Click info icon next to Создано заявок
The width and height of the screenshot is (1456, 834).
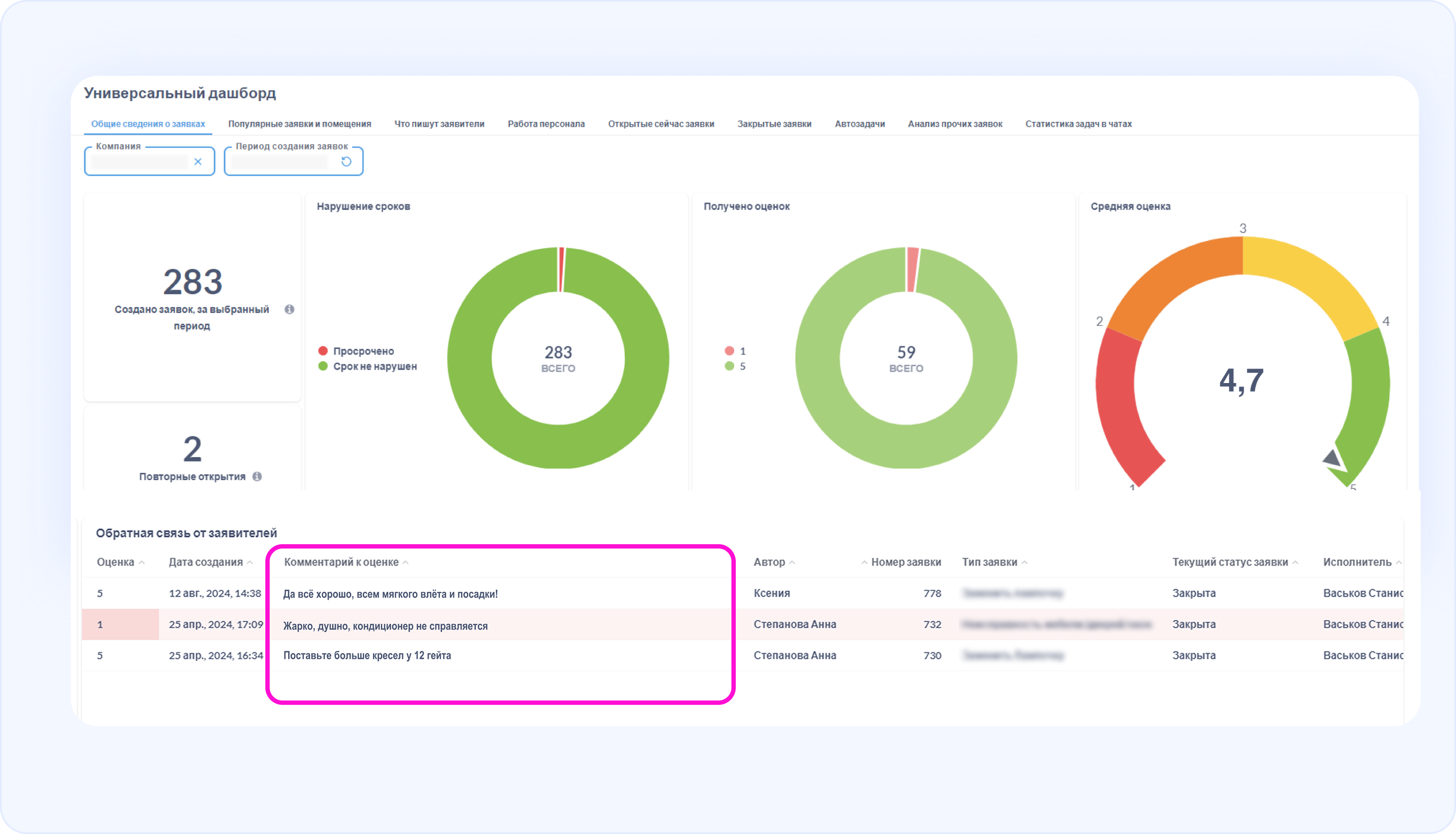289,309
